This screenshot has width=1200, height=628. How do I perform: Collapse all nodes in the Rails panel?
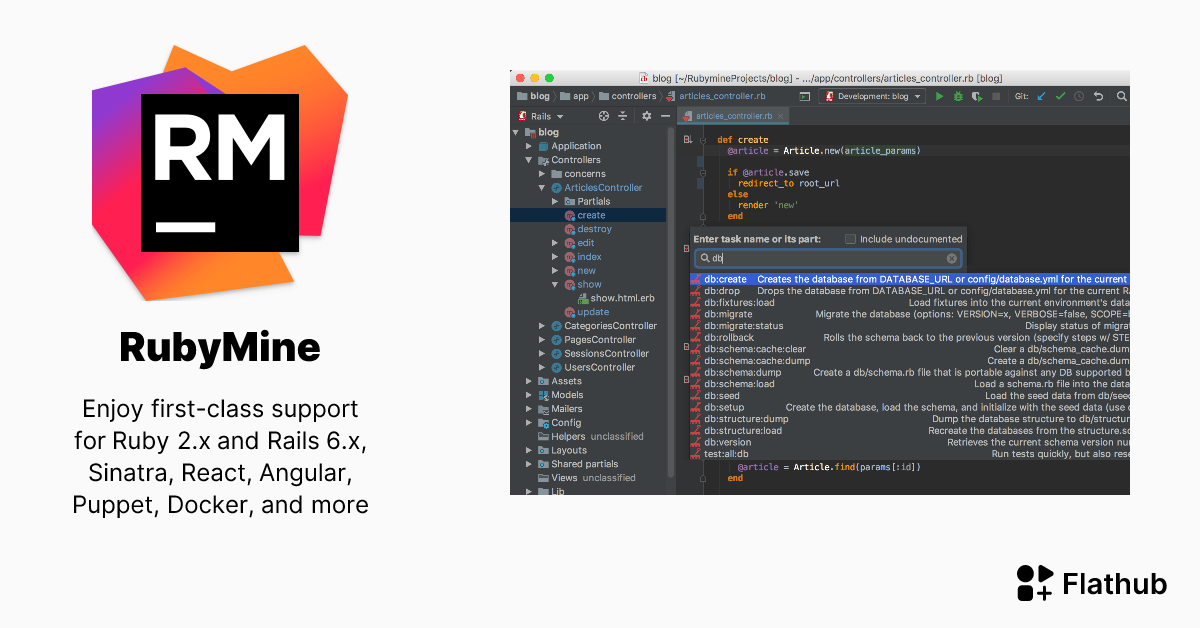[623, 115]
